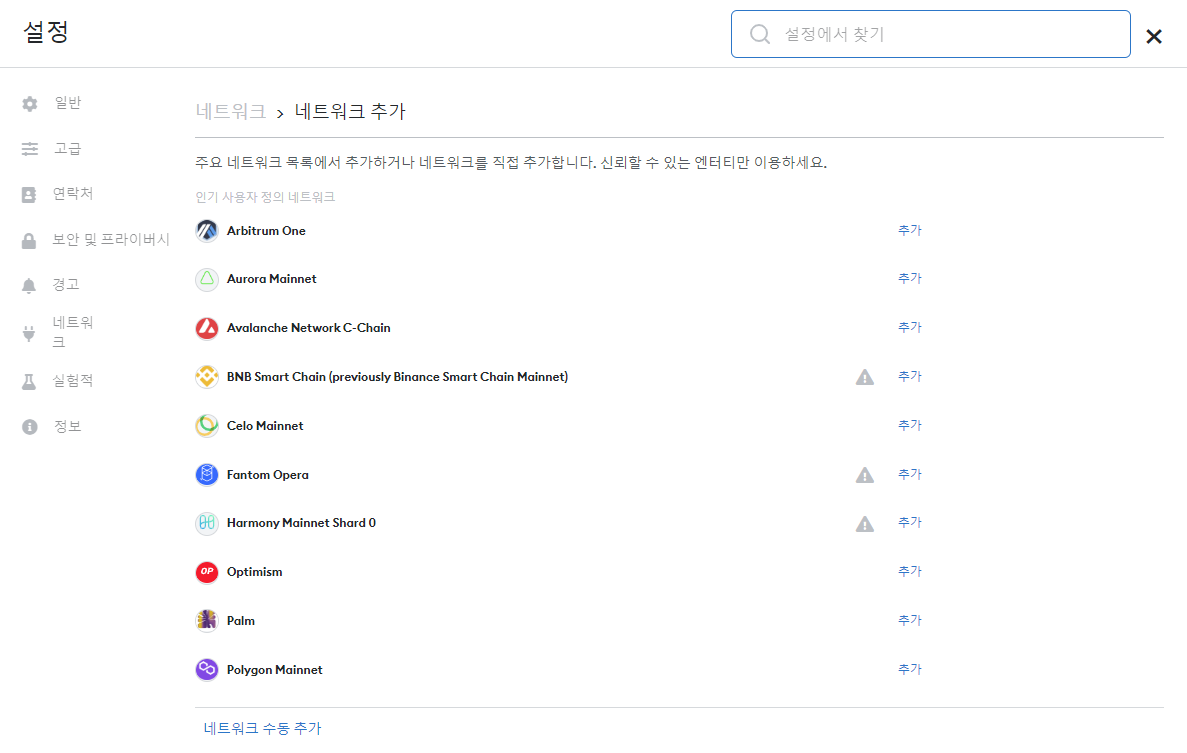Click the BNB Smart Chain logo

pyautogui.click(x=207, y=377)
